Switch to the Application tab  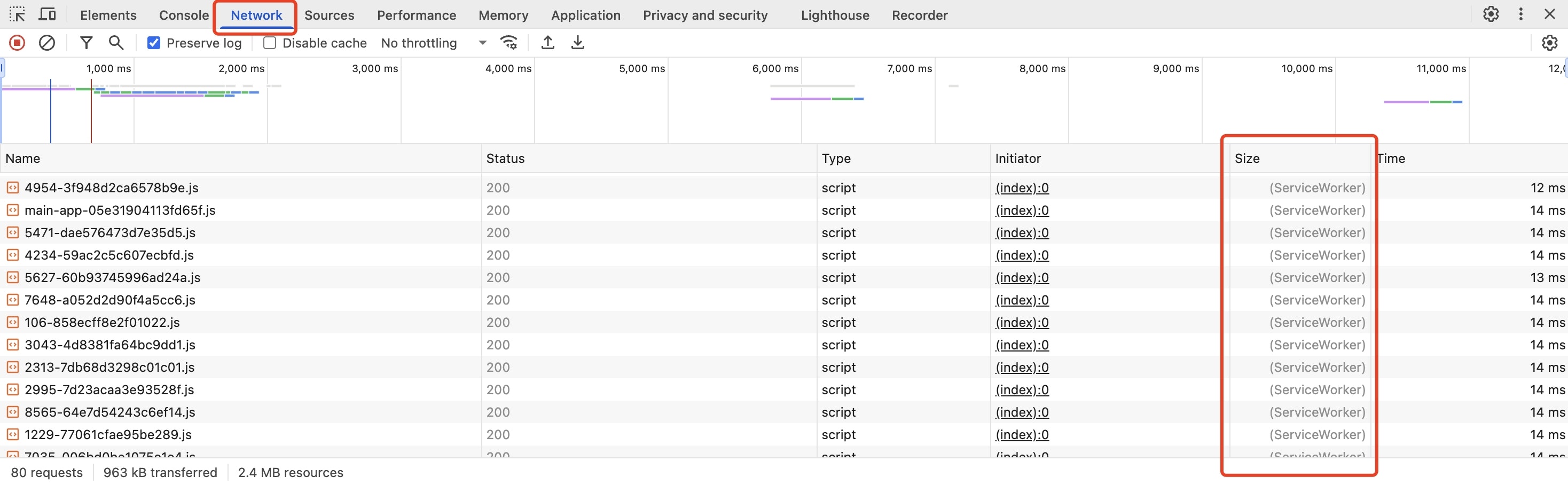coord(585,15)
